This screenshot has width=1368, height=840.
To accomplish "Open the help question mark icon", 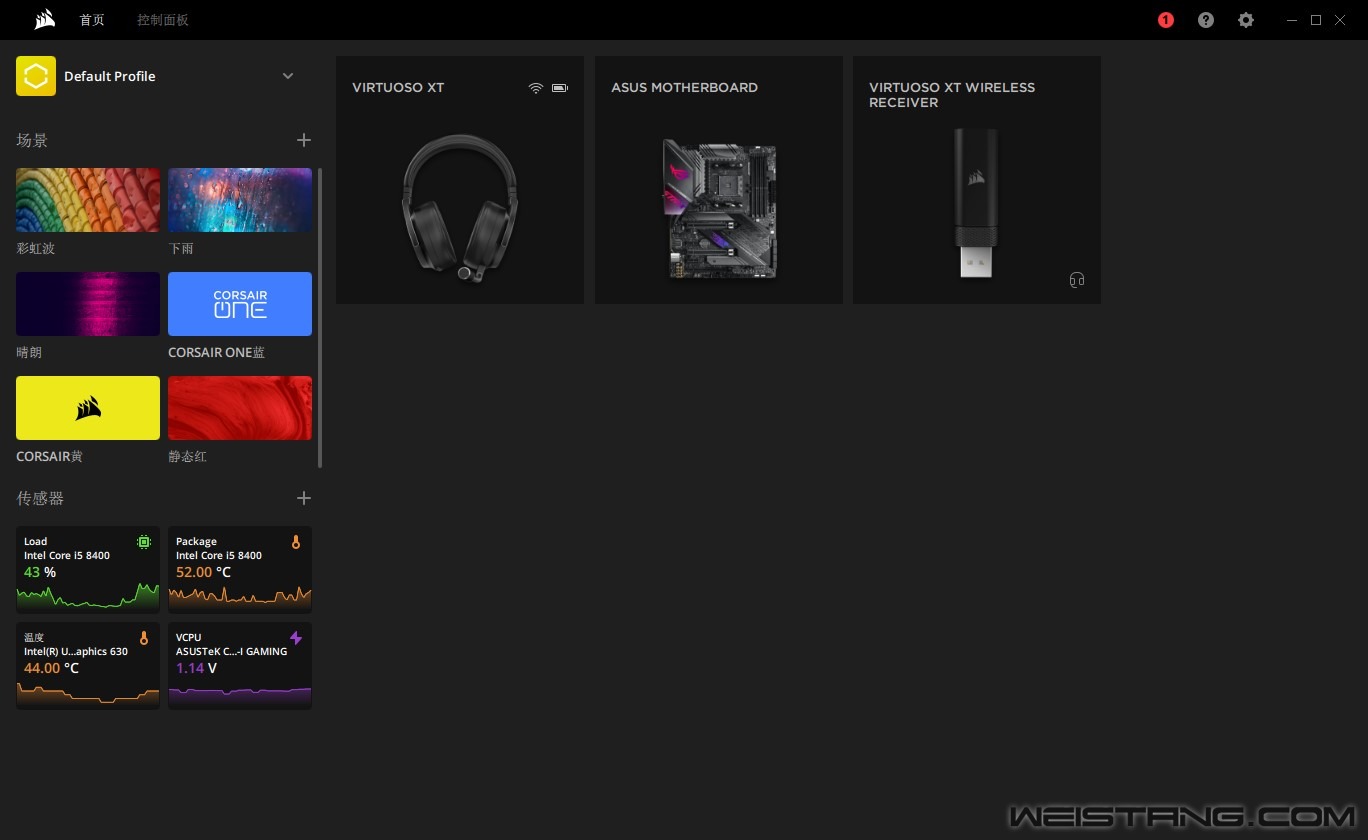I will coord(1206,20).
